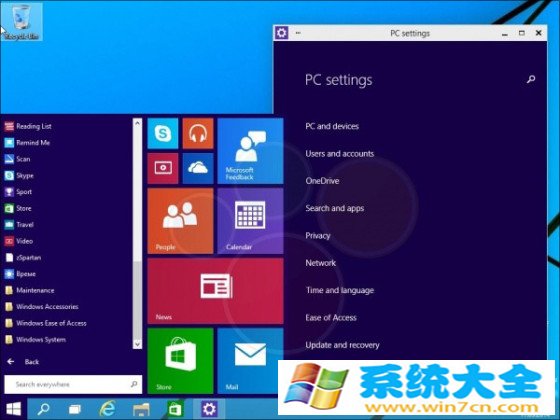Expand the Windows System folder
560x420 pixels.
35,340
